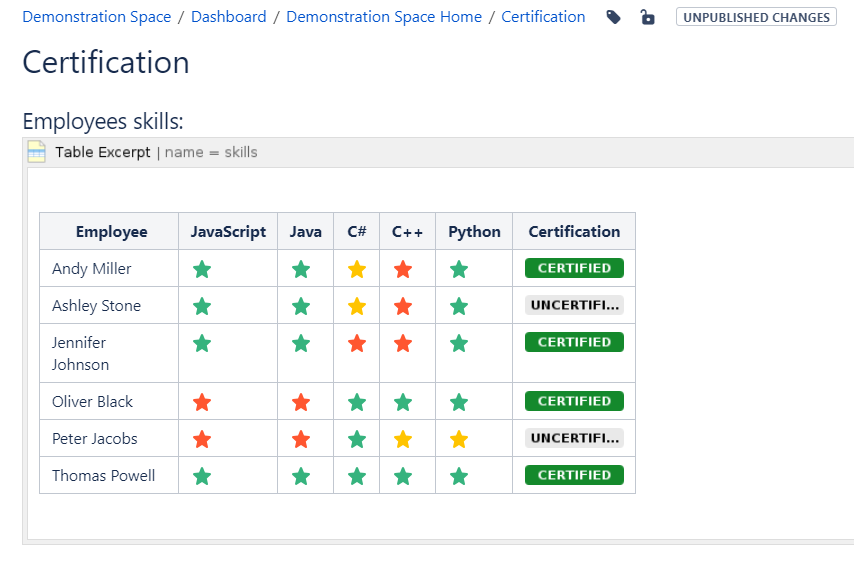Viewport: 854px width, 572px height.
Task: Click the C++ column header
Action: tap(407, 232)
